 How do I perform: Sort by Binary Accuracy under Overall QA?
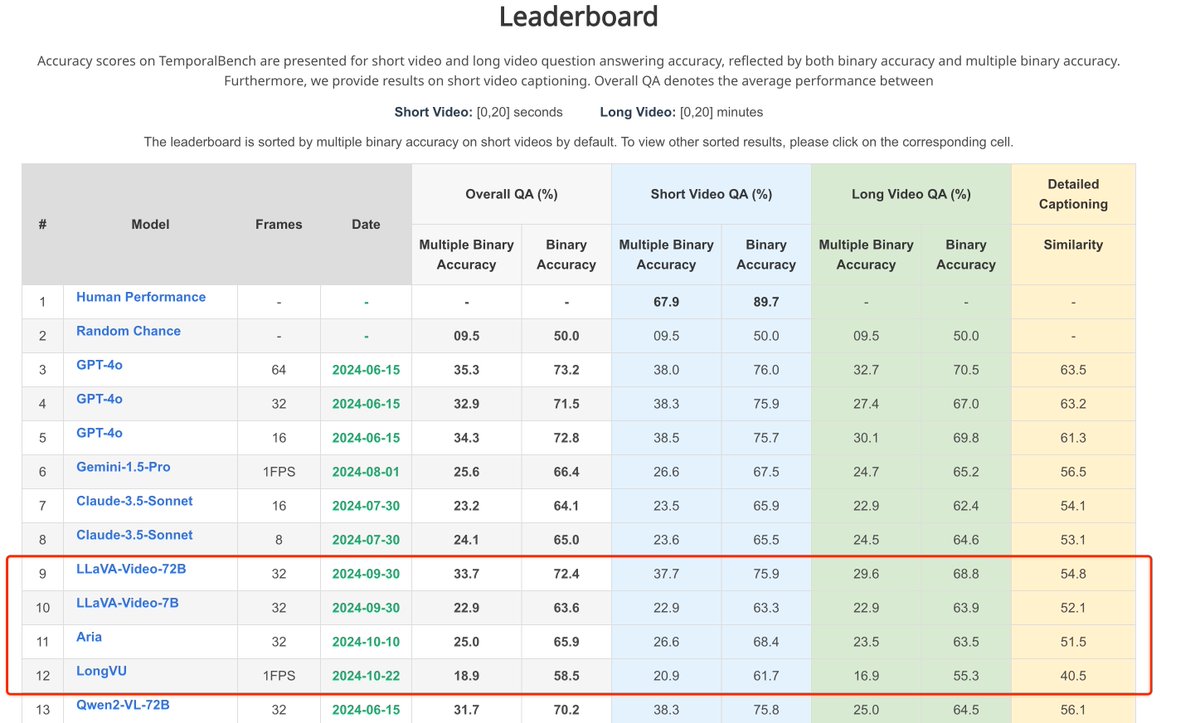[566, 254]
